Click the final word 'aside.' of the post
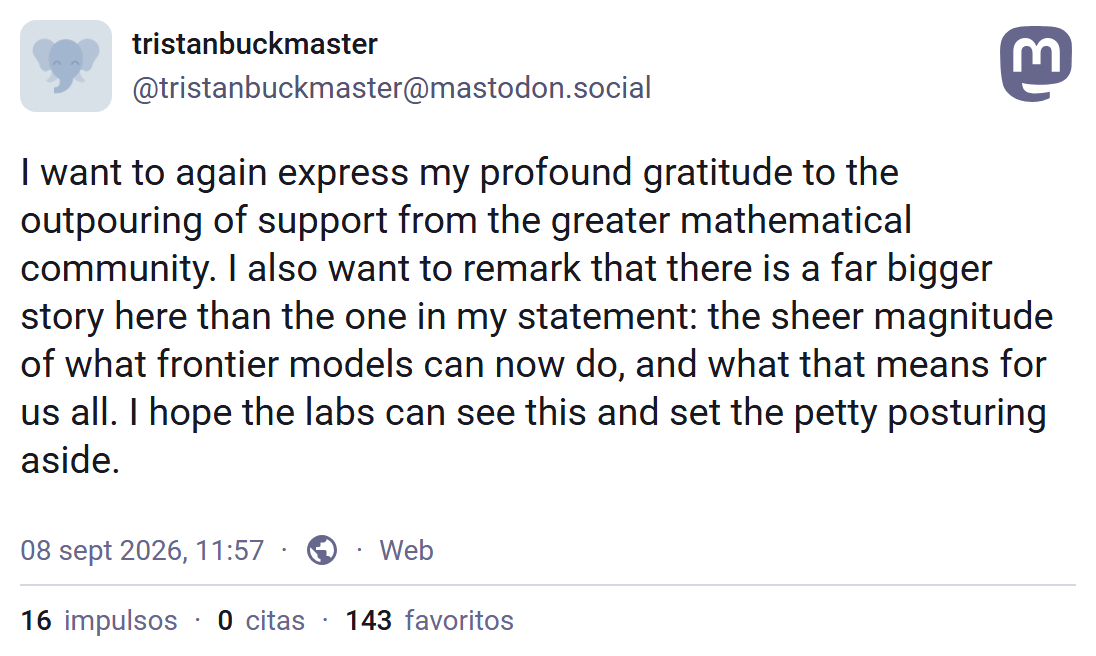The width and height of the screenshot is (1096, 656). click(x=71, y=460)
